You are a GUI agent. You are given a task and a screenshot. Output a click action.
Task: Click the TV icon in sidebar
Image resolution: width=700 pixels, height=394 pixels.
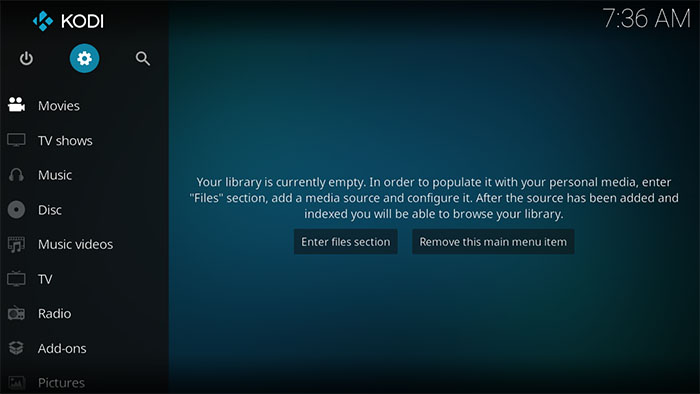coord(17,279)
